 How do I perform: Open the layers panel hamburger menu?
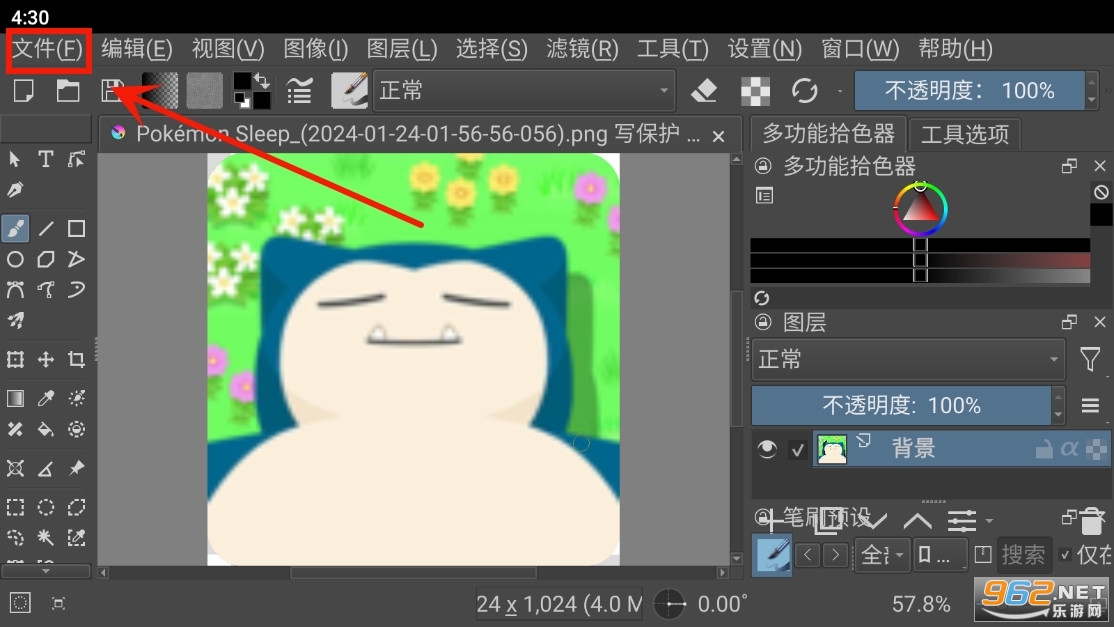click(x=1091, y=405)
